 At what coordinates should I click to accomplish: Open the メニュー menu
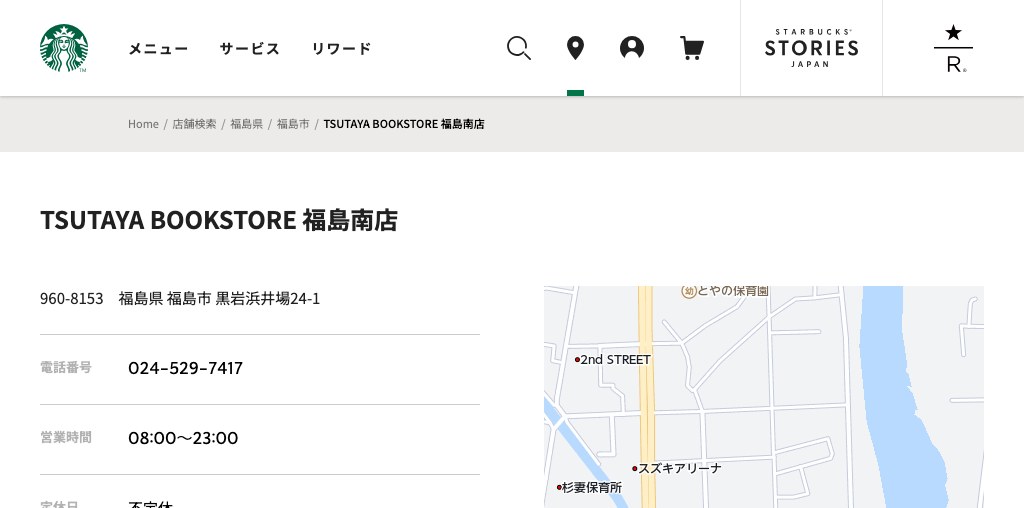[x=158, y=48]
